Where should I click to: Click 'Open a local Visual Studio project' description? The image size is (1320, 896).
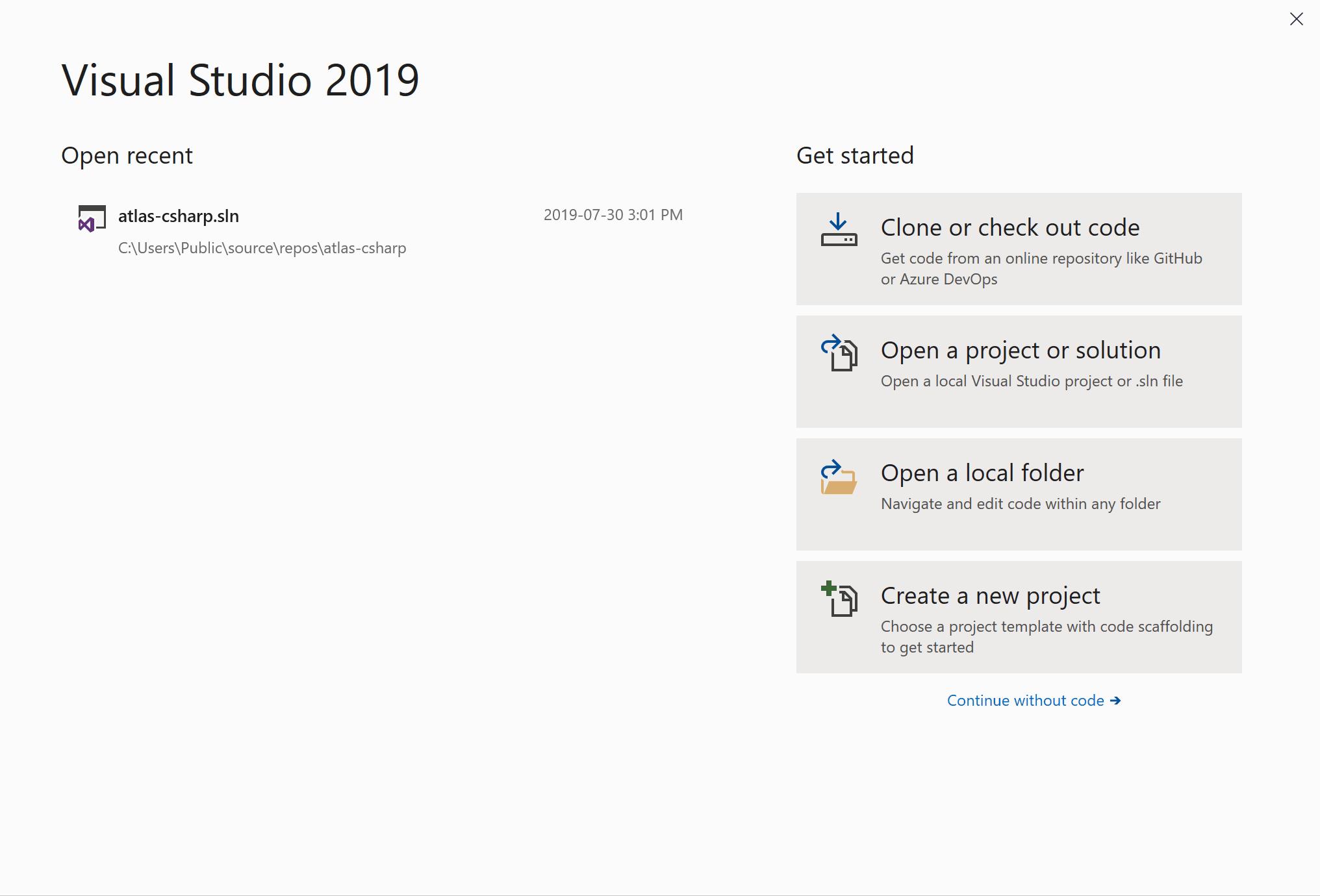coord(1032,381)
